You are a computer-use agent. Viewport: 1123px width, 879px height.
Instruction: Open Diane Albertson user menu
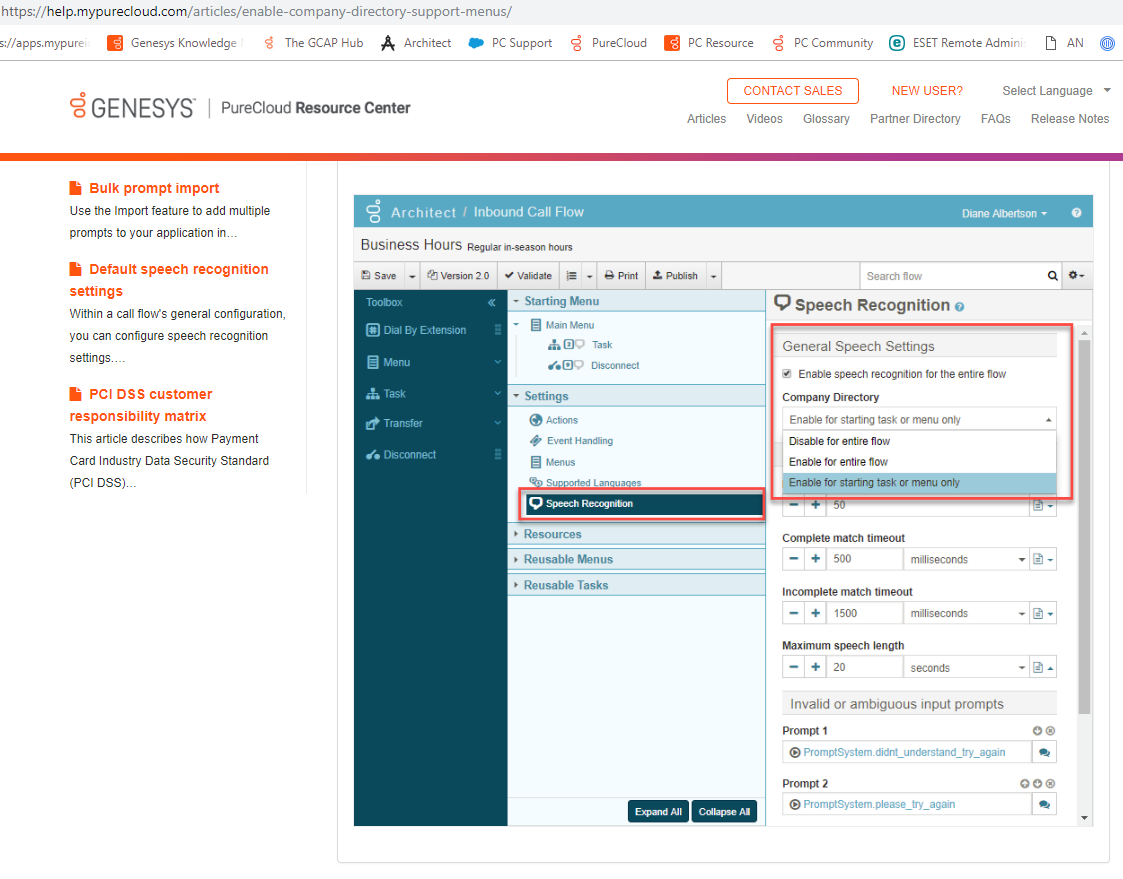[1004, 213]
